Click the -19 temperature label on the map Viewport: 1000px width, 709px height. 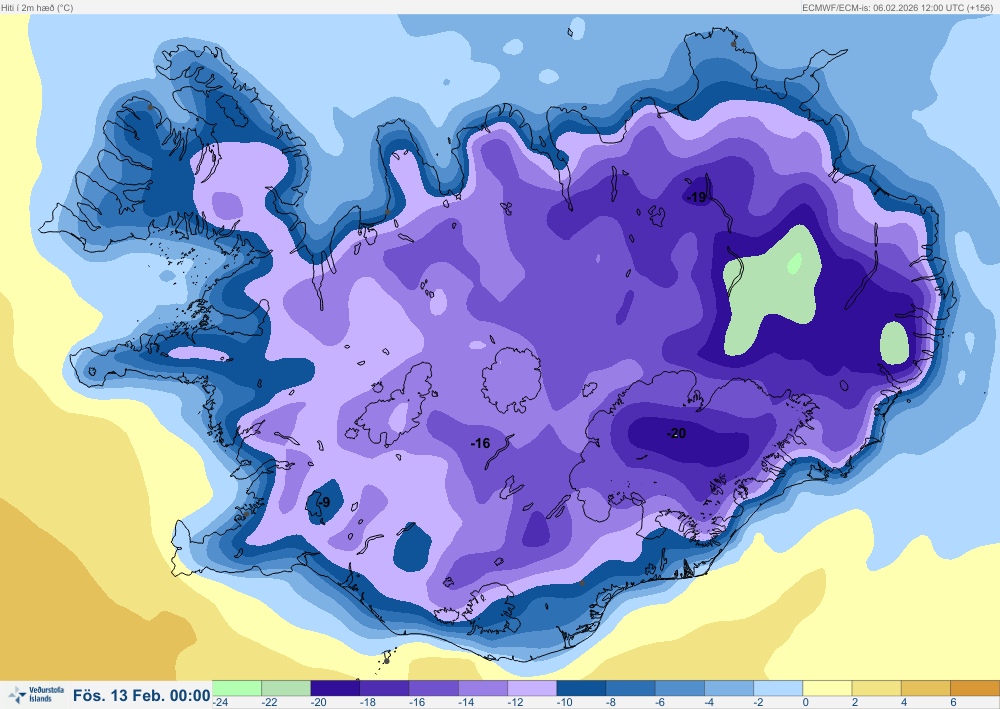pos(697,197)
